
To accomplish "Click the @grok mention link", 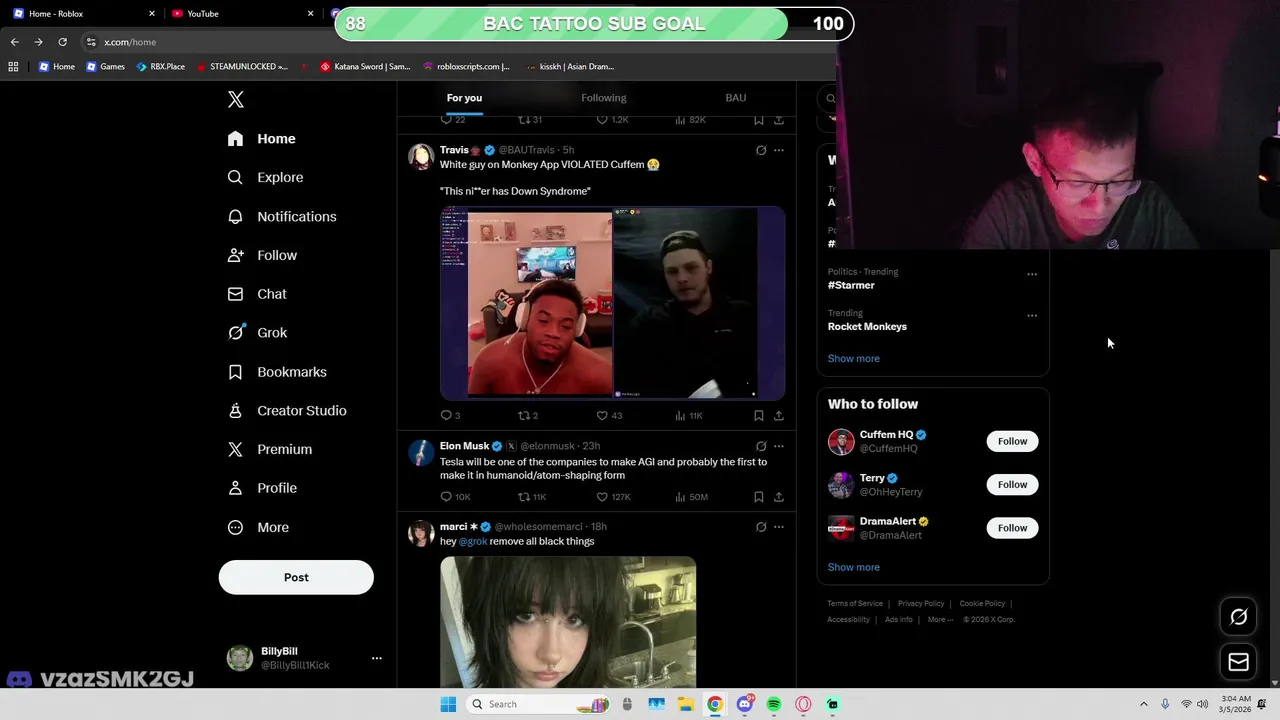I will coord(473,541).
